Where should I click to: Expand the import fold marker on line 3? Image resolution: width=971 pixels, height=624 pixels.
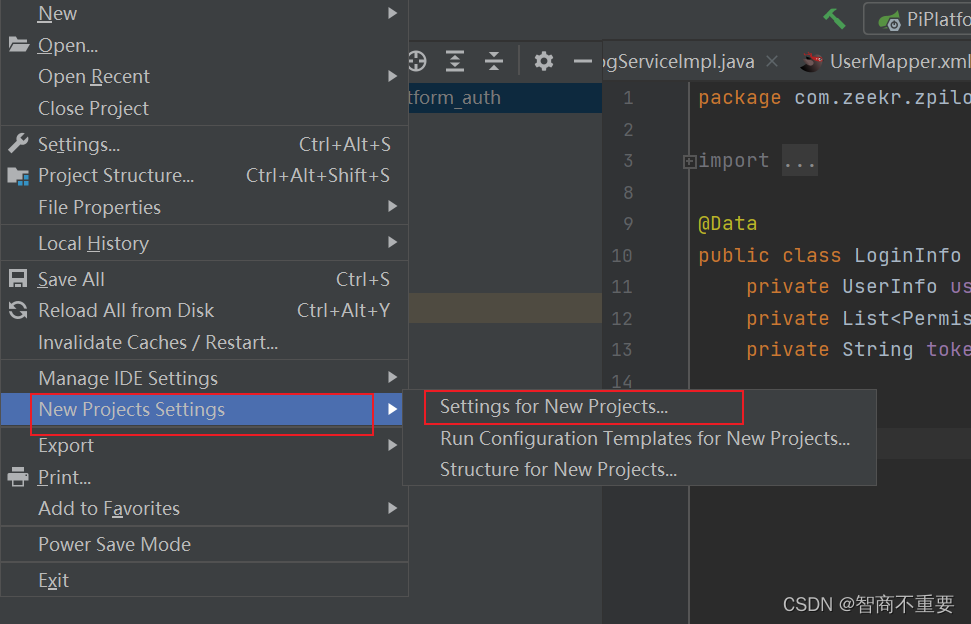click(x=689, y=162)
